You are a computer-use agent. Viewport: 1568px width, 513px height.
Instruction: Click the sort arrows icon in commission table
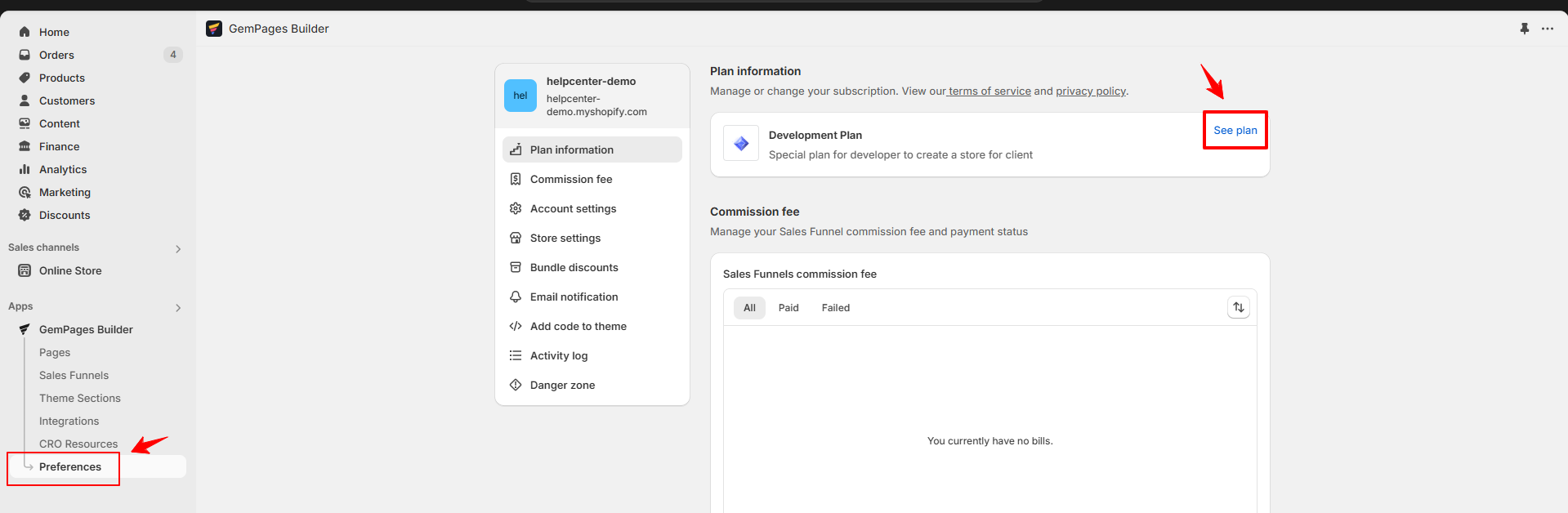1239,307
